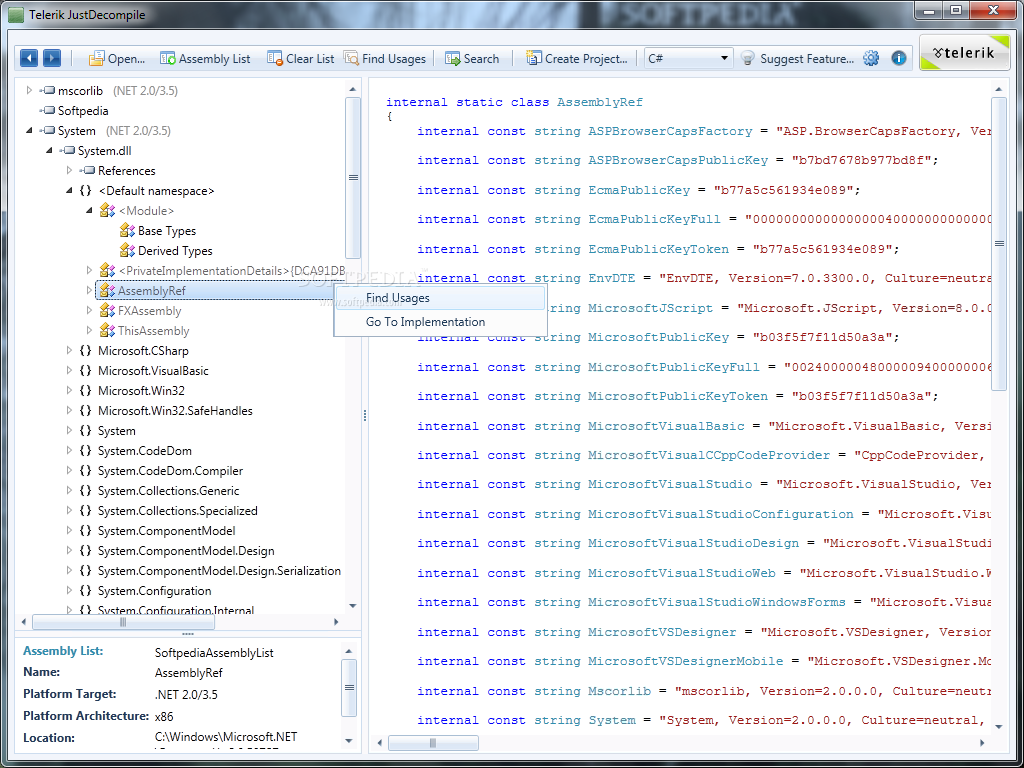
Task: Expand the Microsoft.Win32 namespace
Action: coord(69,391)
